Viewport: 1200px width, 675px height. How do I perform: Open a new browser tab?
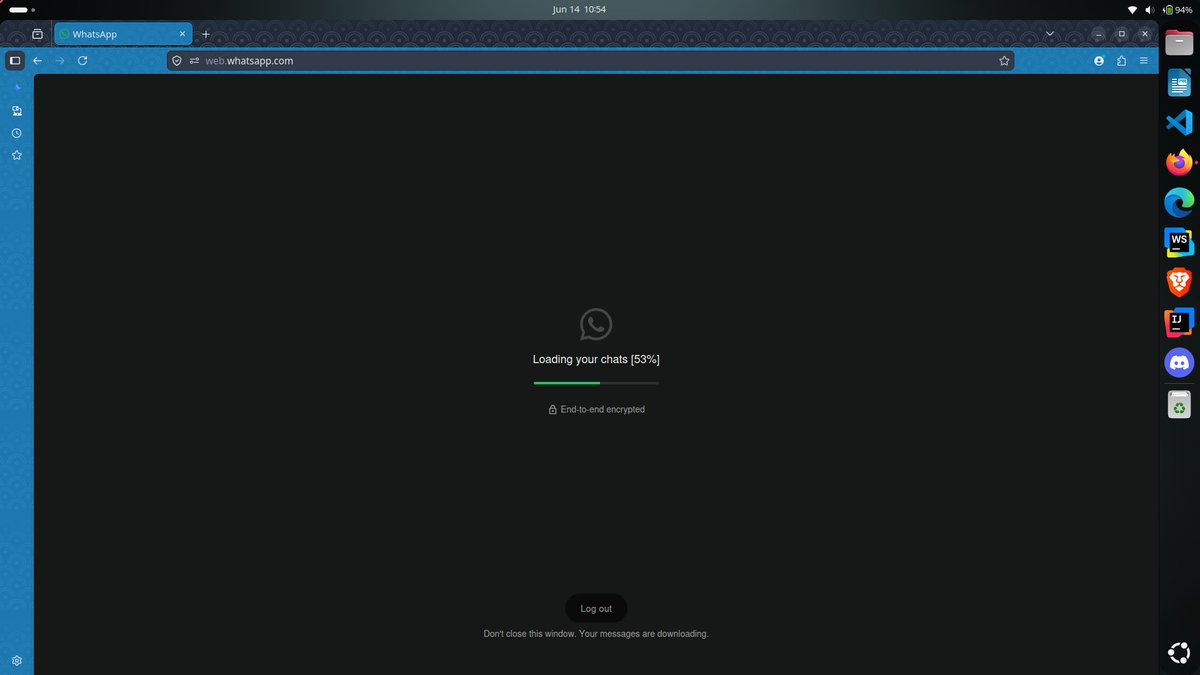point(206,34)
